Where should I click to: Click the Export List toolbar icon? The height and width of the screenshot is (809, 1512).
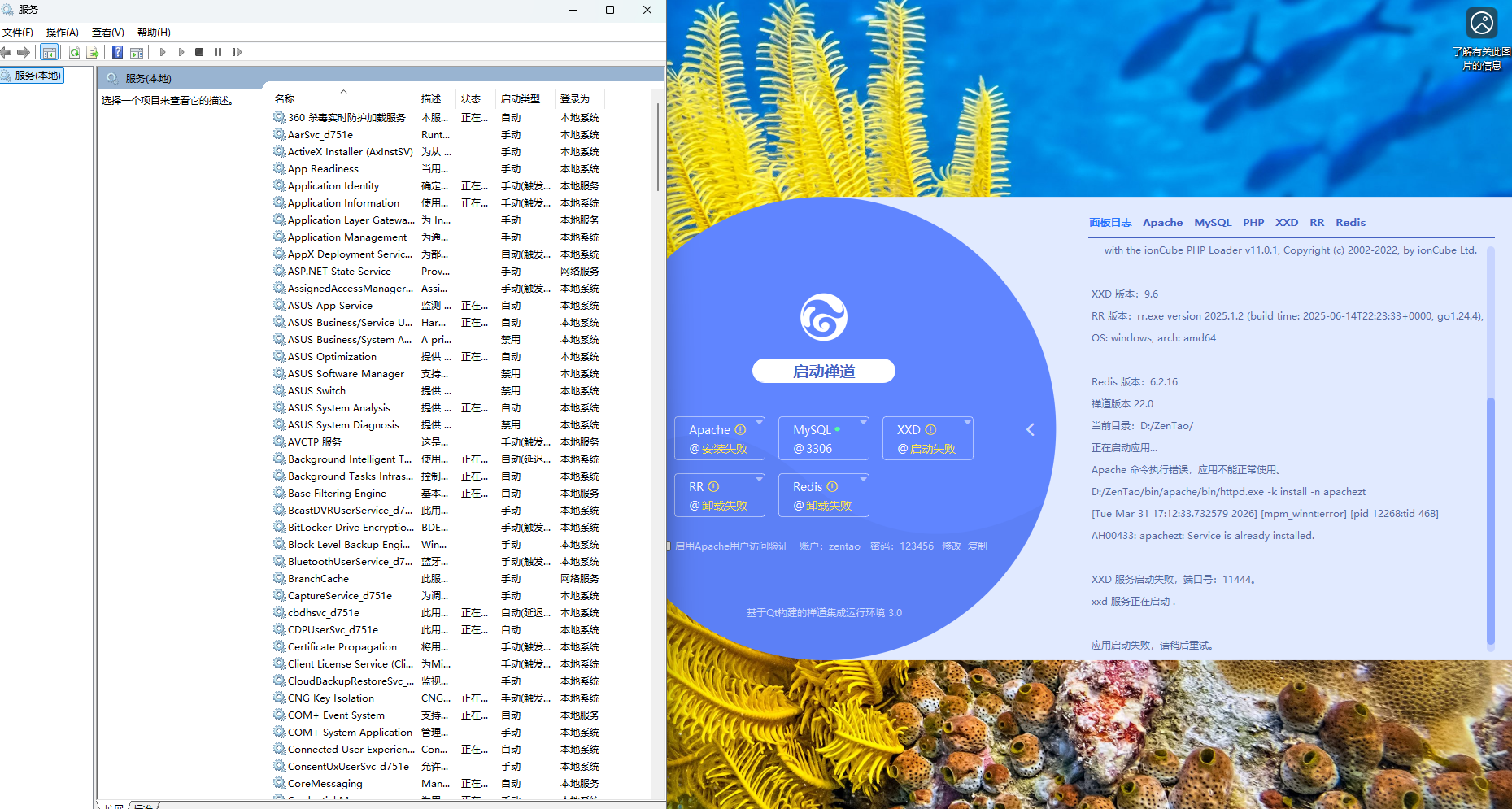tap(93, 52)
